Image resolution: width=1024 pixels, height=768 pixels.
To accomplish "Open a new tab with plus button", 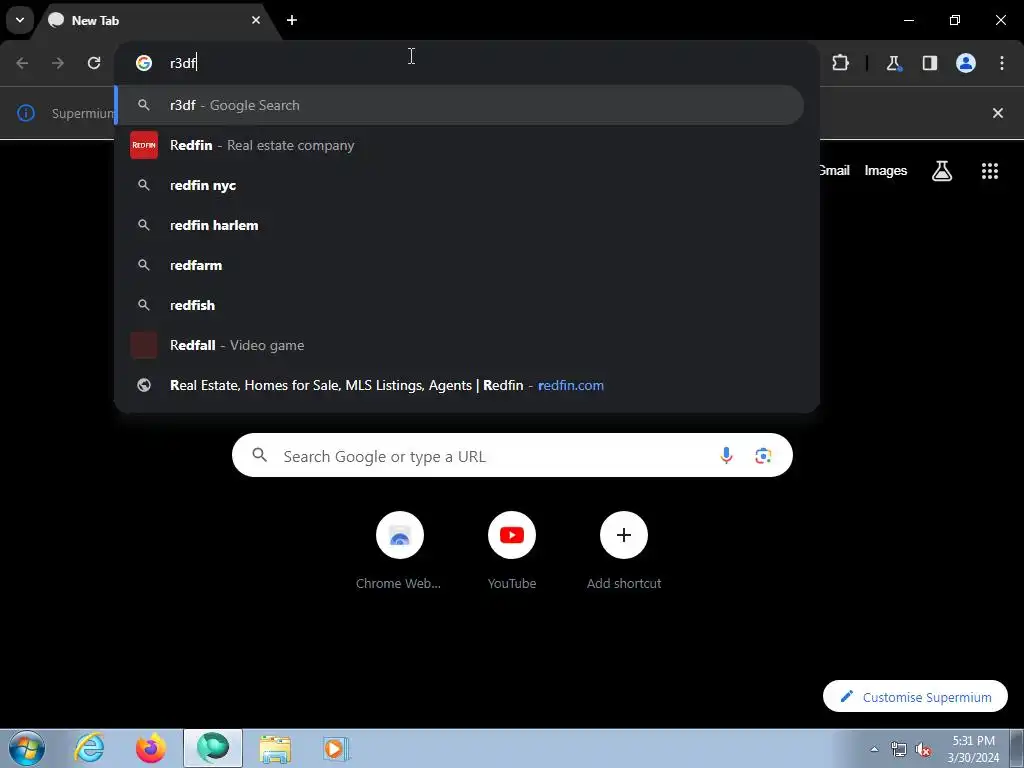I will 292,20.
